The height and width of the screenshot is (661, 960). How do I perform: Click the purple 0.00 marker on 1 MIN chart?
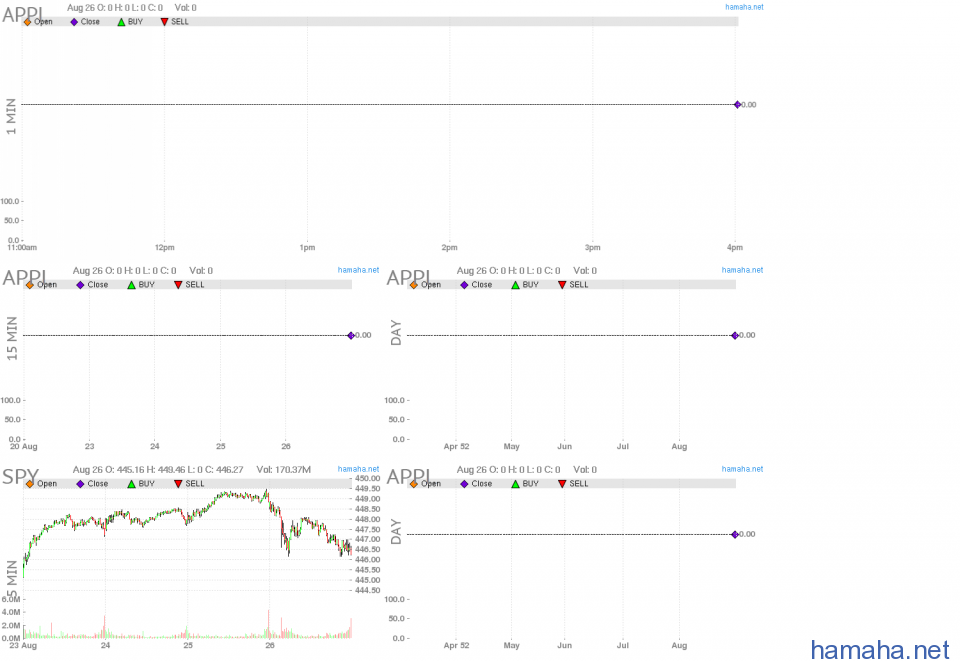[737, 104]
